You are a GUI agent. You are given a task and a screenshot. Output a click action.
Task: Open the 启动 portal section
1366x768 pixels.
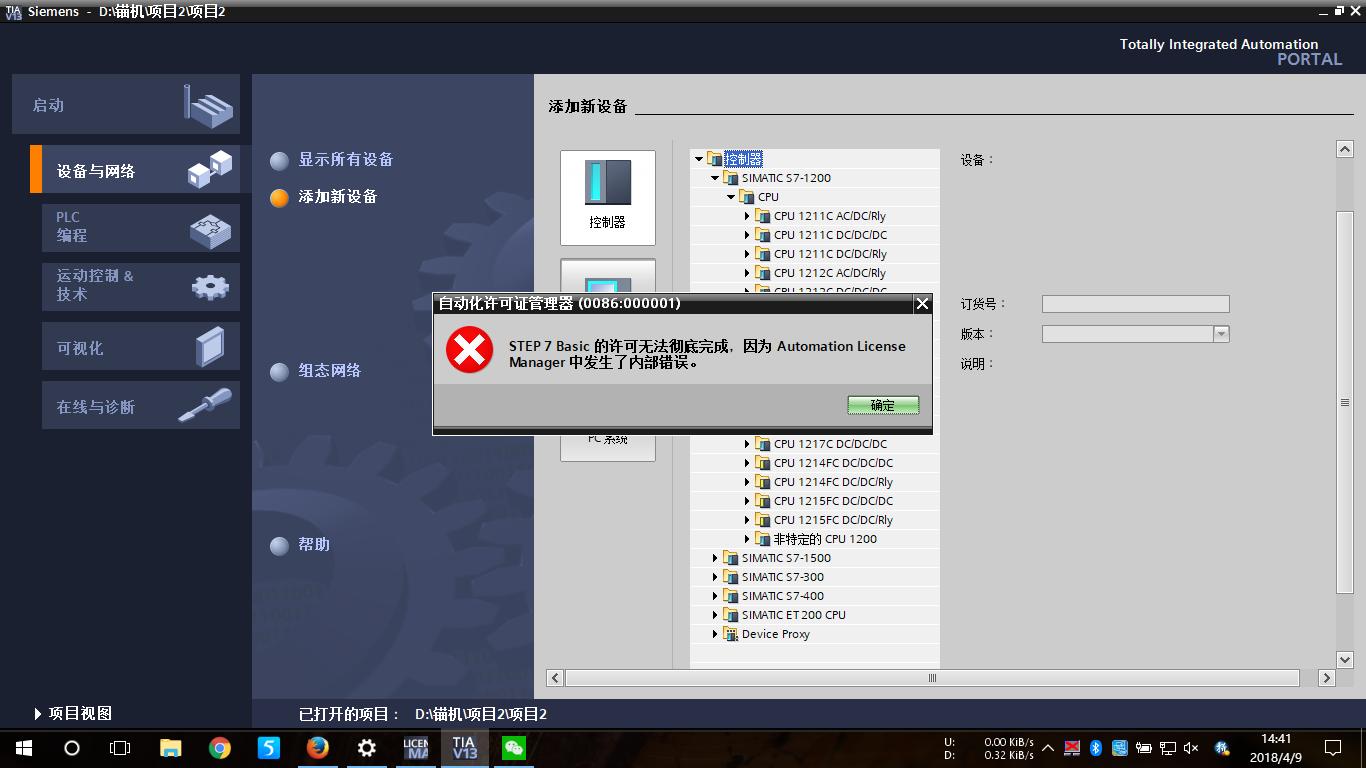126,104
